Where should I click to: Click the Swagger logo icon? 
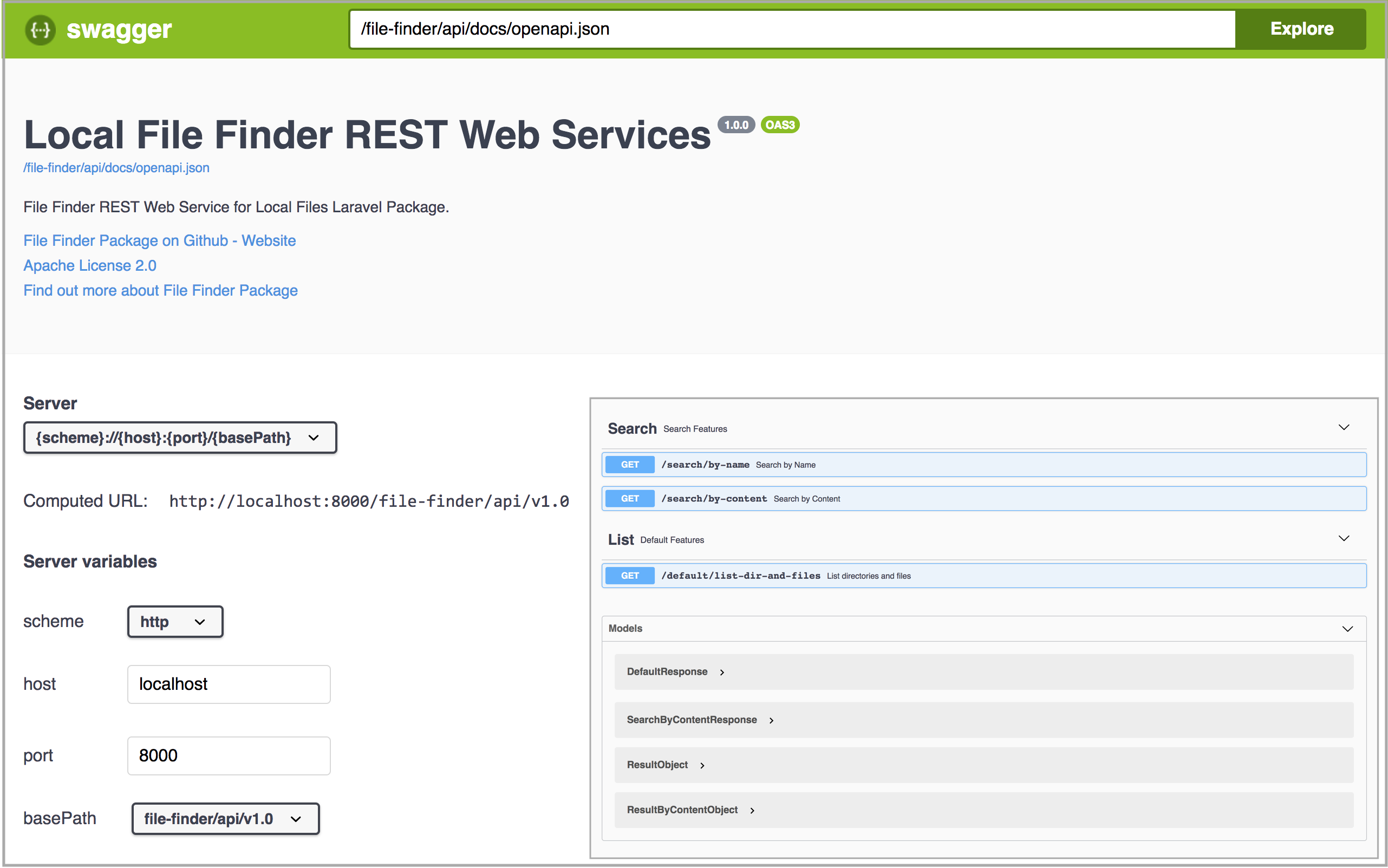point(40,29)
